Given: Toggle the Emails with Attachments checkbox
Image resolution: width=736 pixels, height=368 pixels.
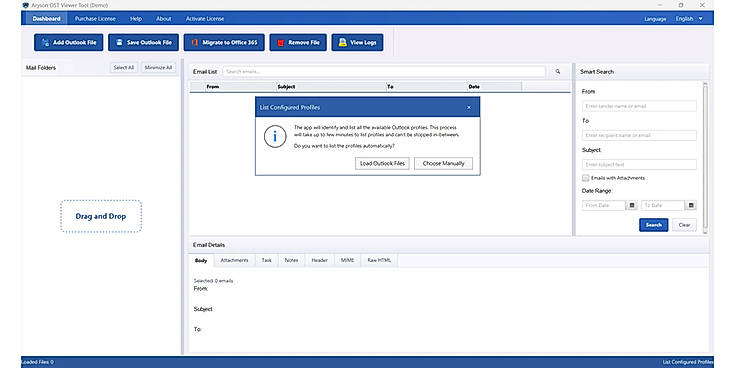Looking at the screenshot, I should (x=585, y=178).
